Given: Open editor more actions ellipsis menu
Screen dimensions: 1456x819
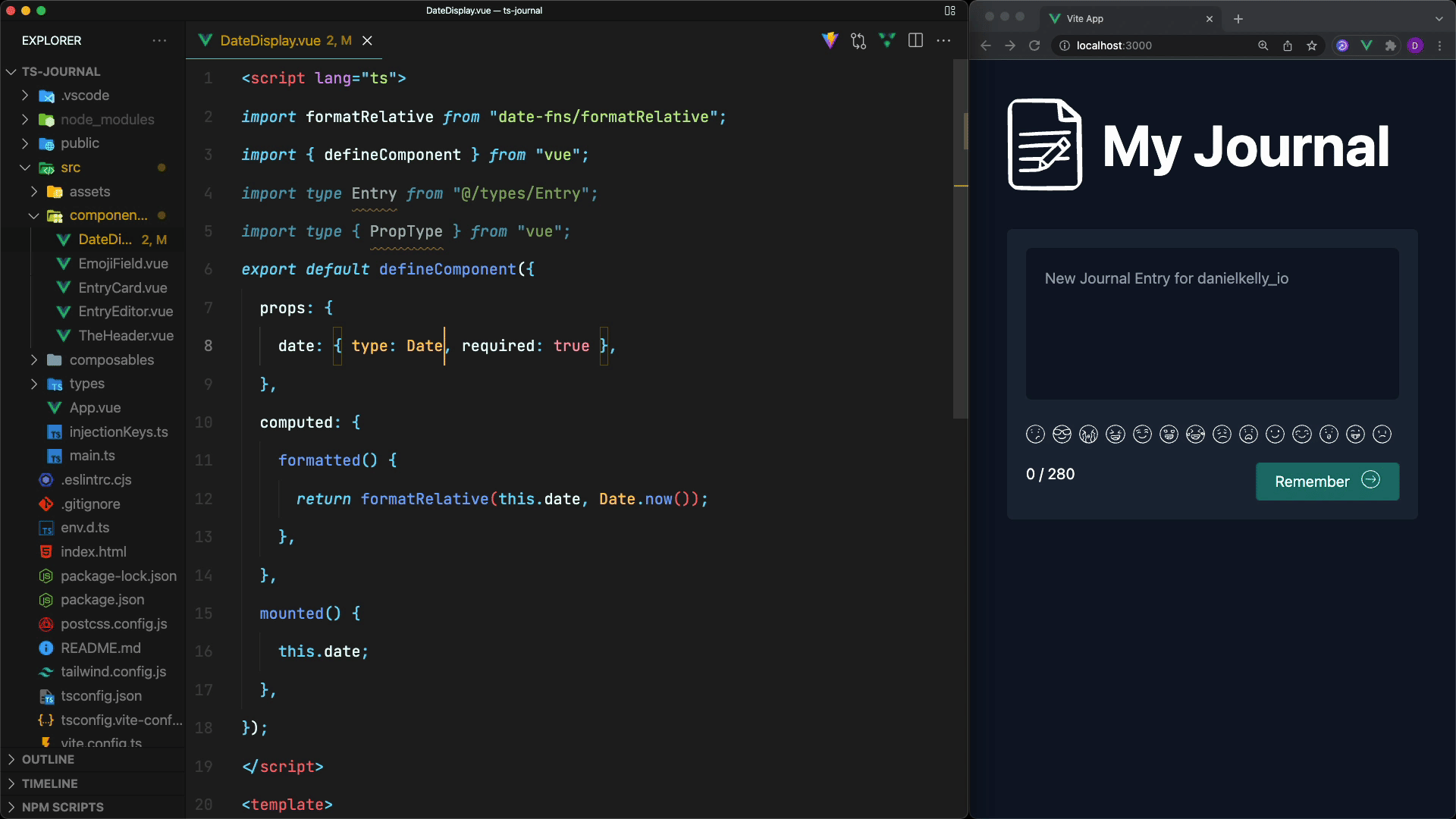Looking at the screenshot, I should pos(943,40).
